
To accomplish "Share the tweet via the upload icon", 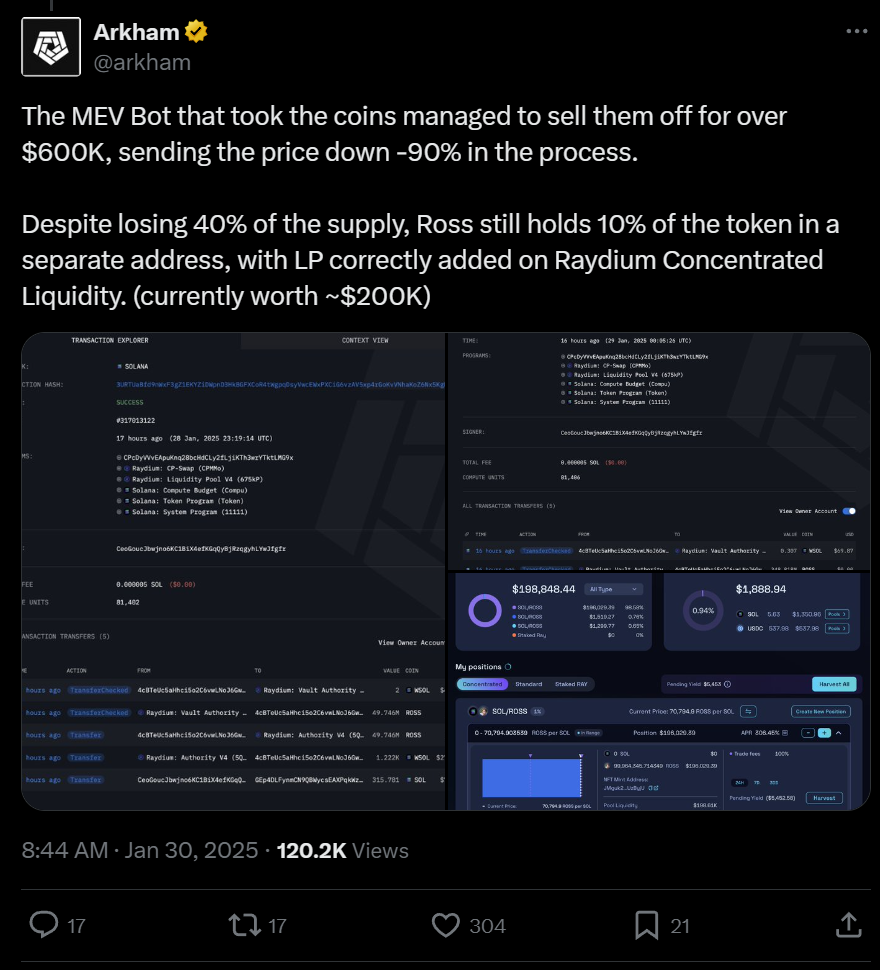I will [x=848, y=925].
